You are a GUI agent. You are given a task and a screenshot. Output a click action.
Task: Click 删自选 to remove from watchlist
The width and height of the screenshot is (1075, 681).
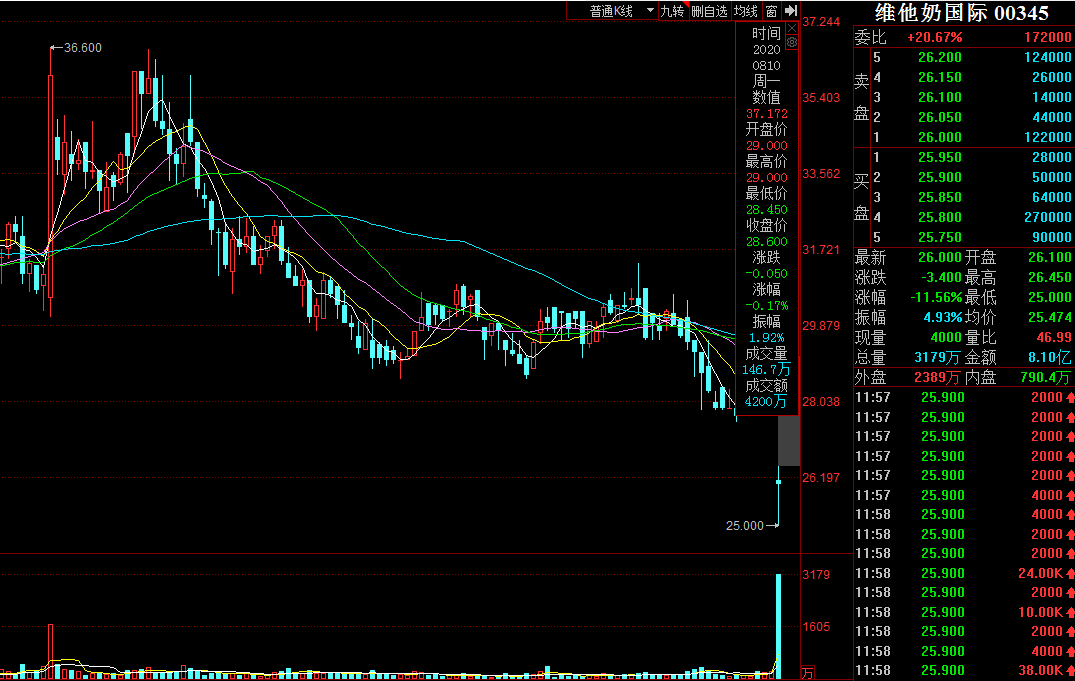(x=709, y=11)
